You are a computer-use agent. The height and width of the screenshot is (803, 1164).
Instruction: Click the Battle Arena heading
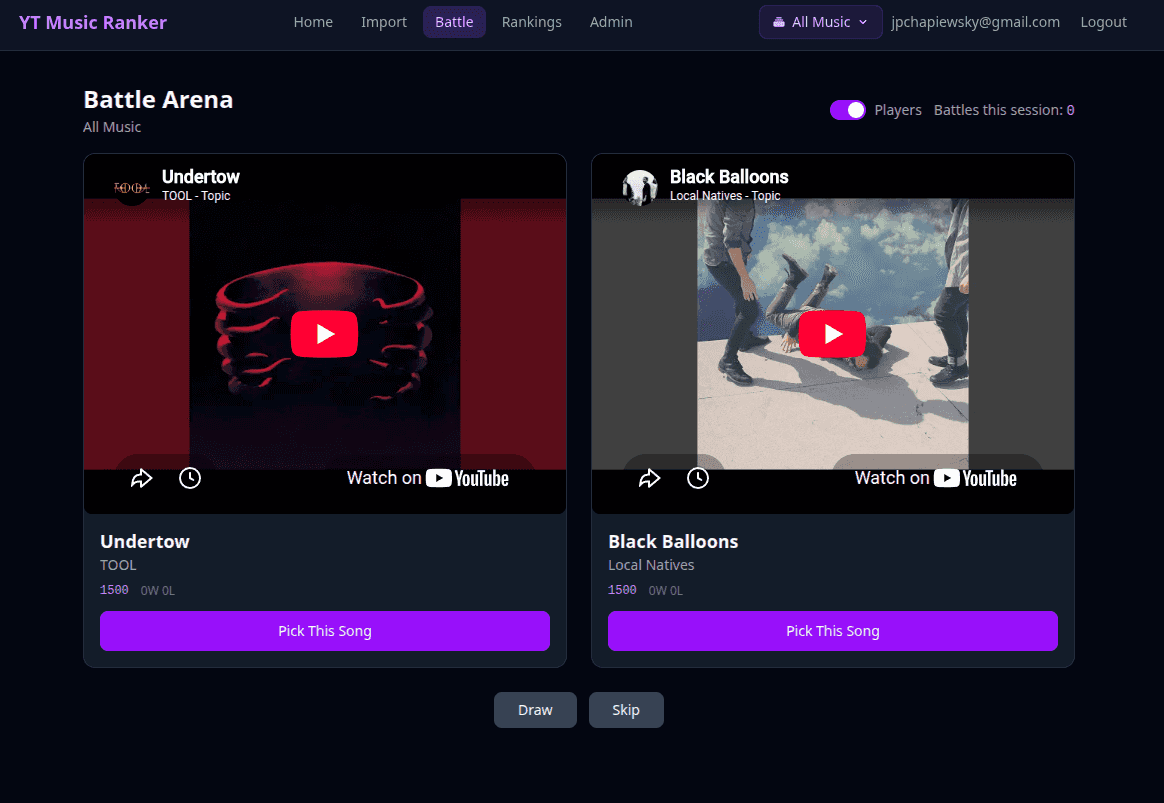158,99
